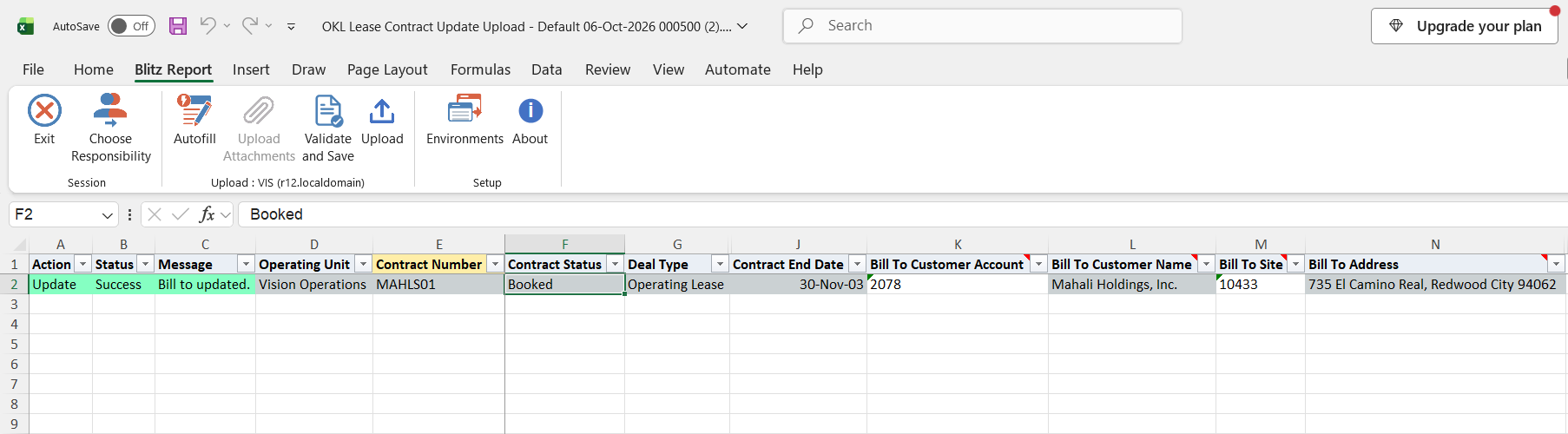Expand the Redo history dropdown
The image size is (1568, 434).
click(269, 26)
